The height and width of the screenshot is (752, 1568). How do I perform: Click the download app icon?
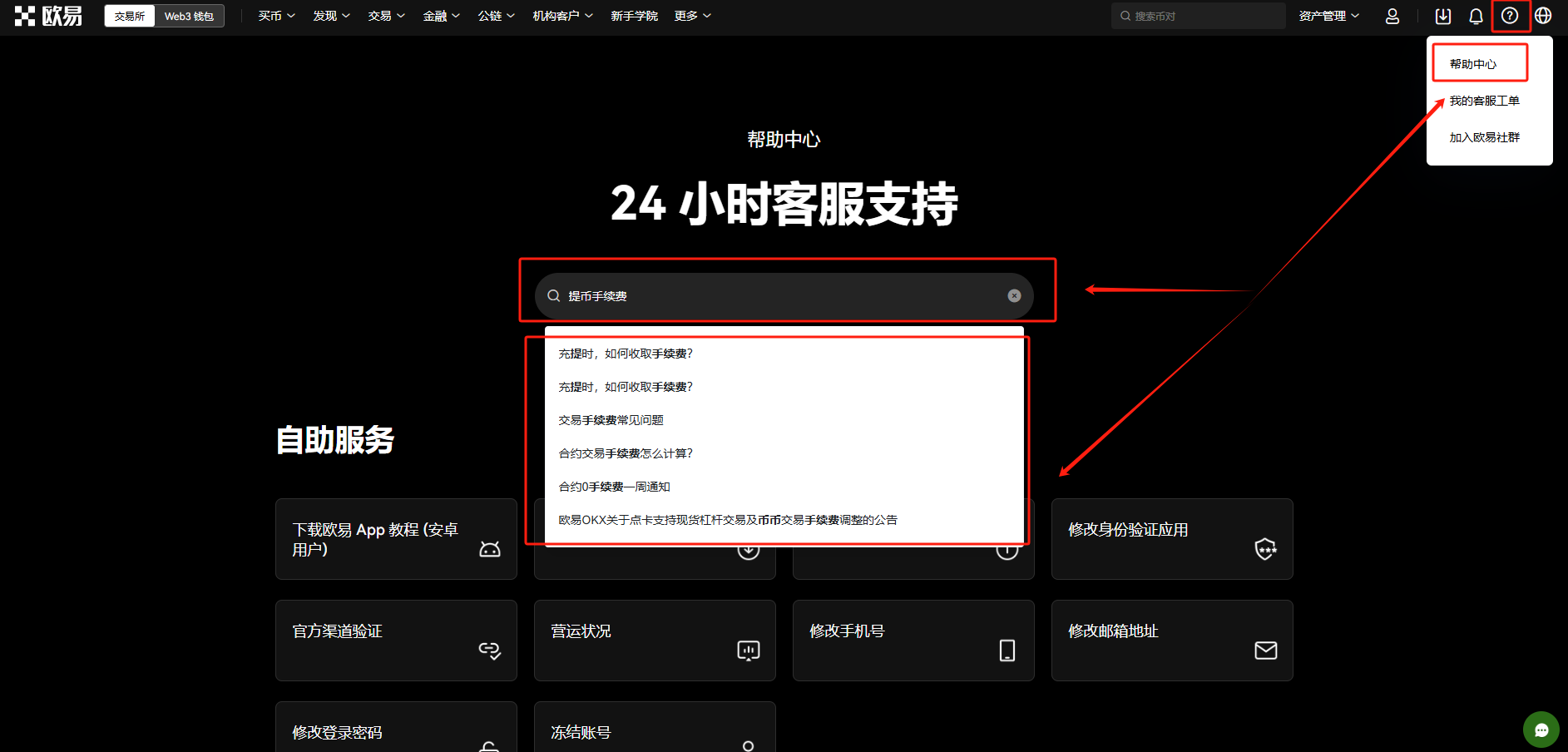point(1443,16)
